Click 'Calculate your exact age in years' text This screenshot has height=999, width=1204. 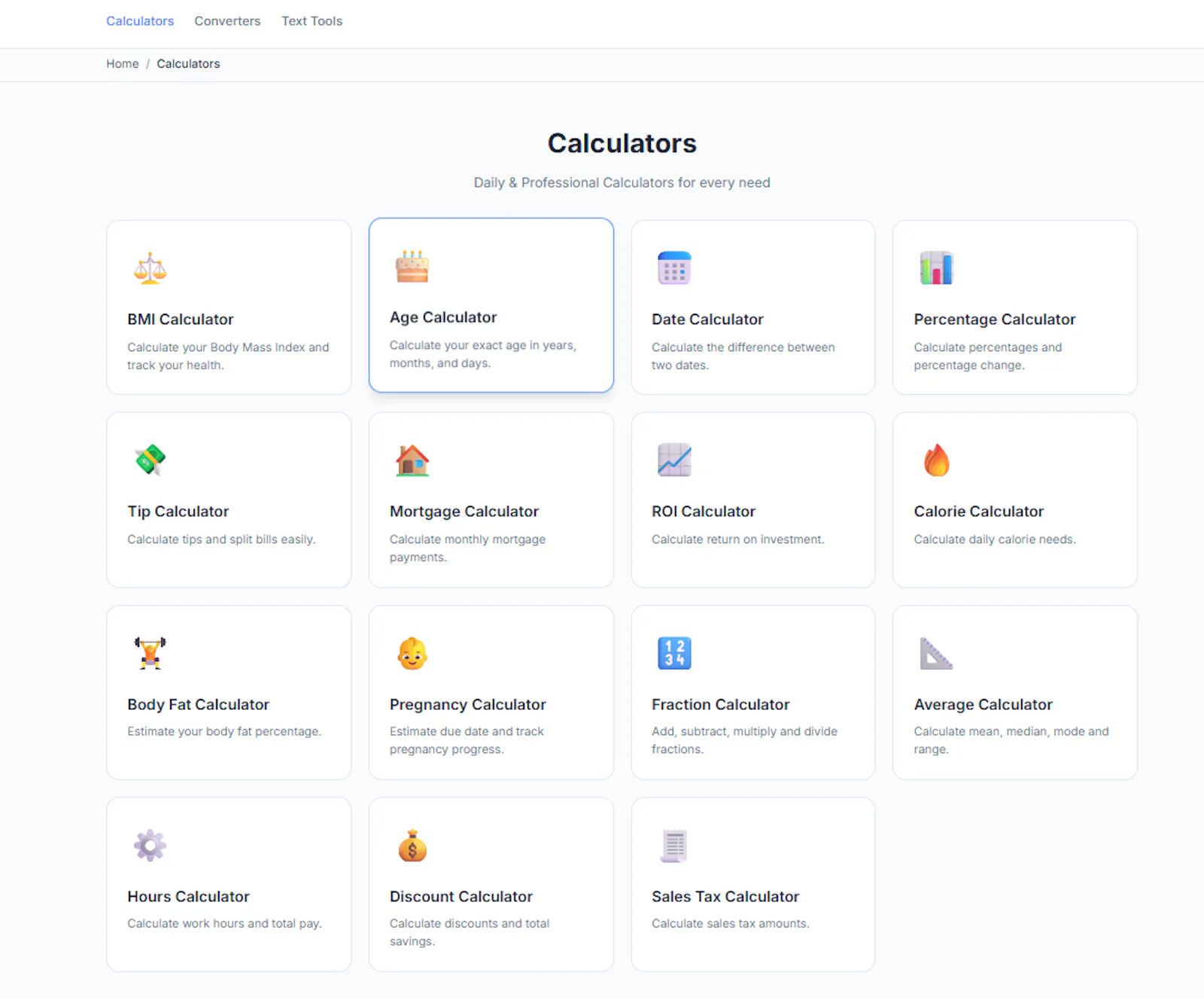click(x=483, y=354)
